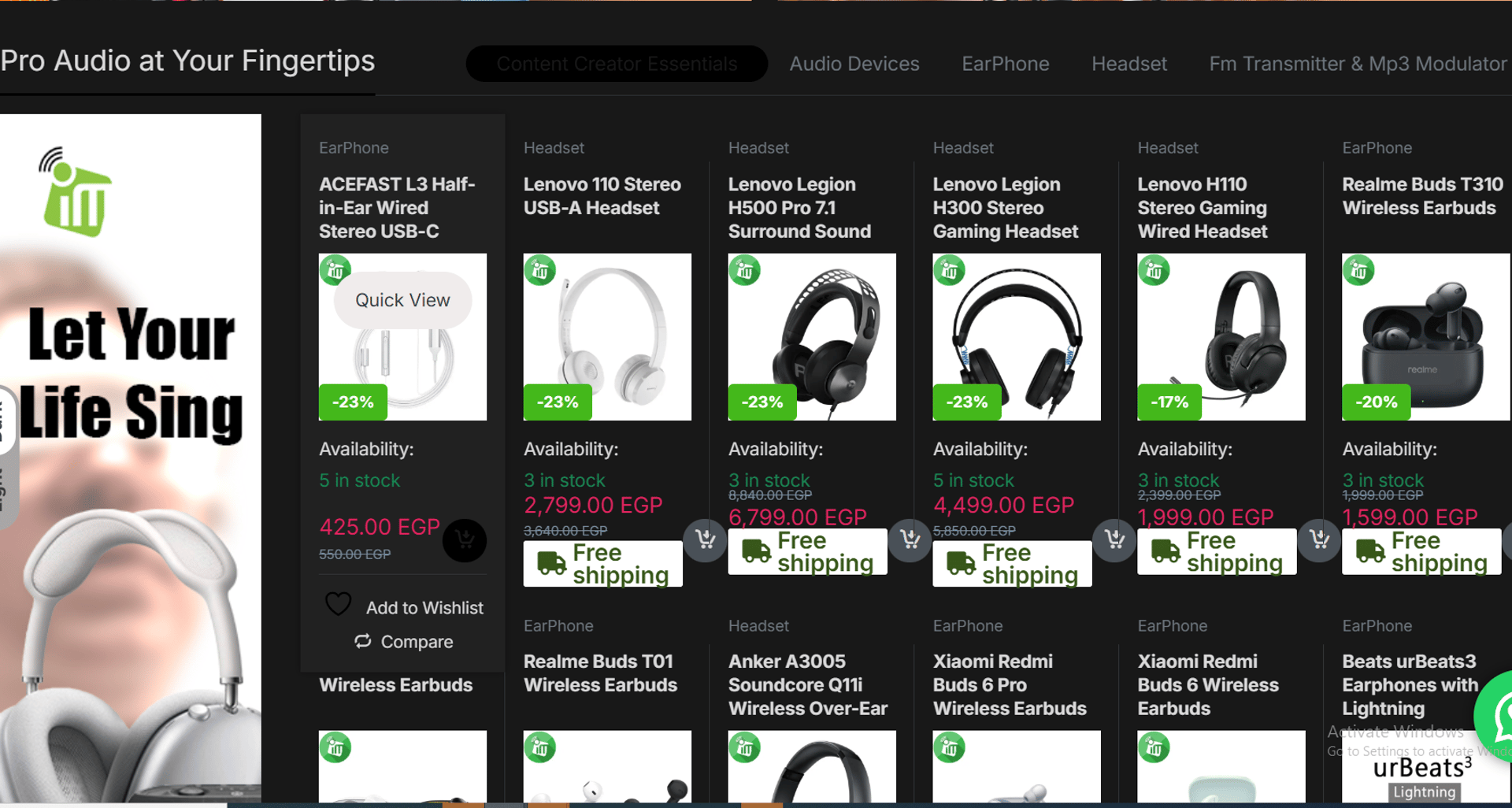Click the green badge on ACEFAST L3 image
Screen dimensions: 1512x808
click(x=335, y=270)
